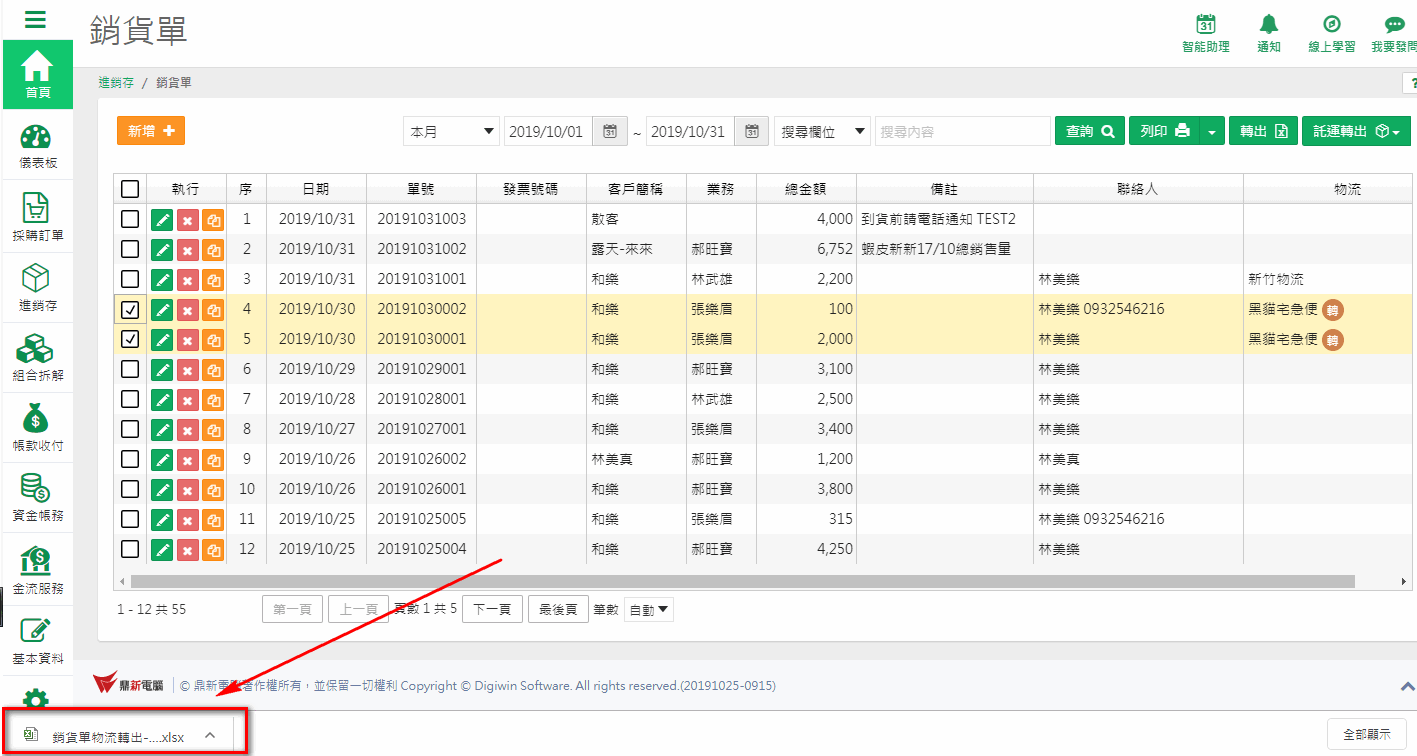Open the 筆數 自動 page-size dropdown
Viewport: 1417px width, 756px height.
click(x=649, y=609)
